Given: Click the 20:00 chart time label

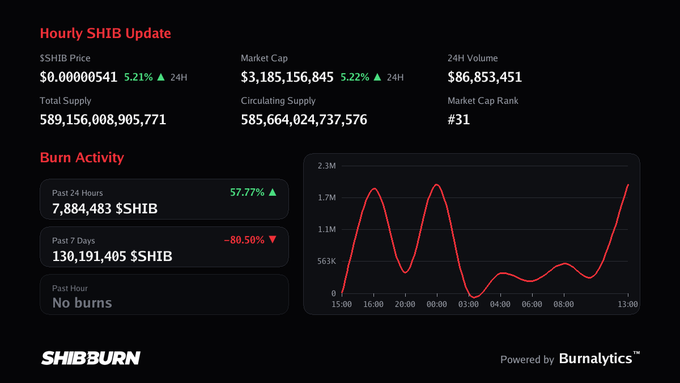Looking at the screenshot, I should 405,304.
